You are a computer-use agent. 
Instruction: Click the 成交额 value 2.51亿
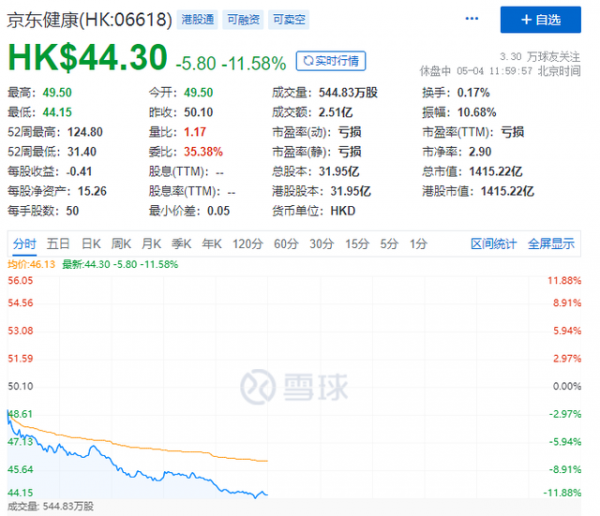336,113
